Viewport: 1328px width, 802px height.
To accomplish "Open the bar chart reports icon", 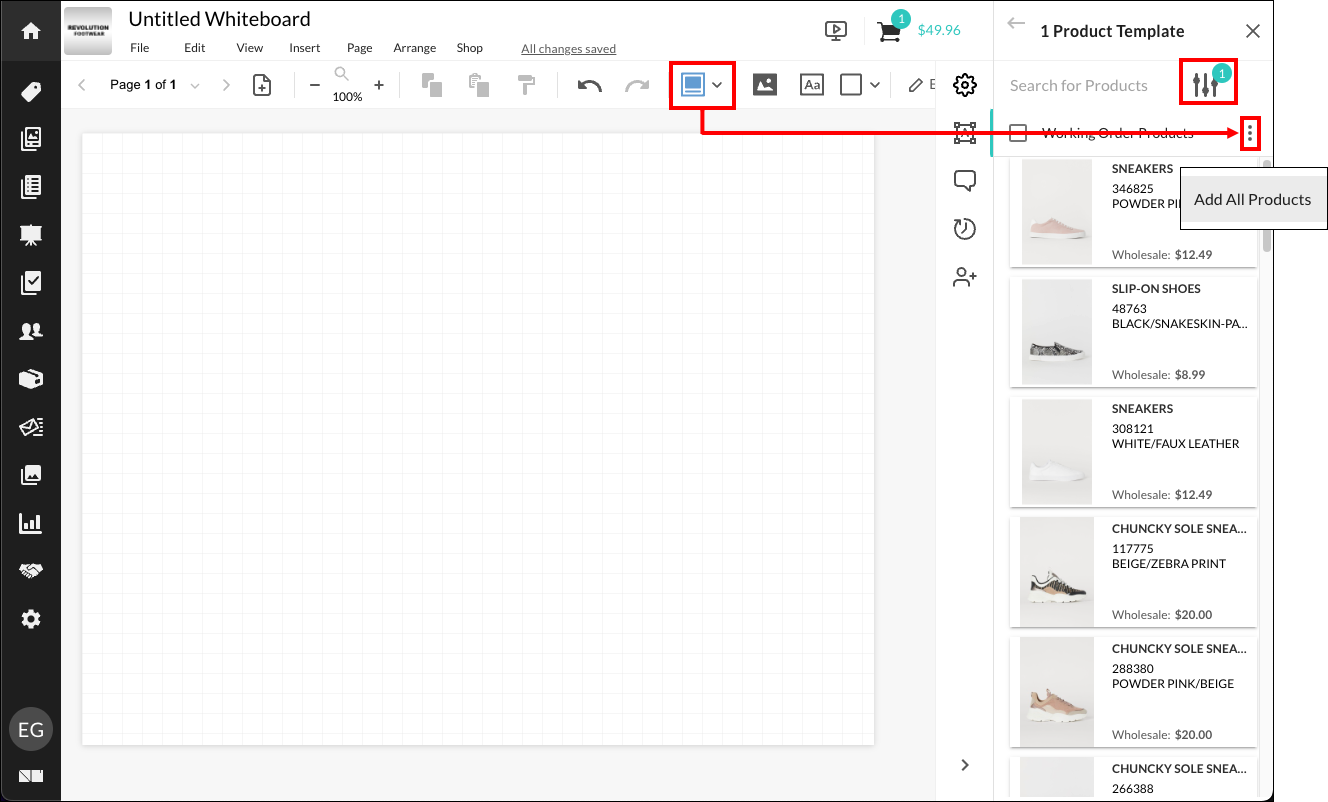I will click(31, 523).
